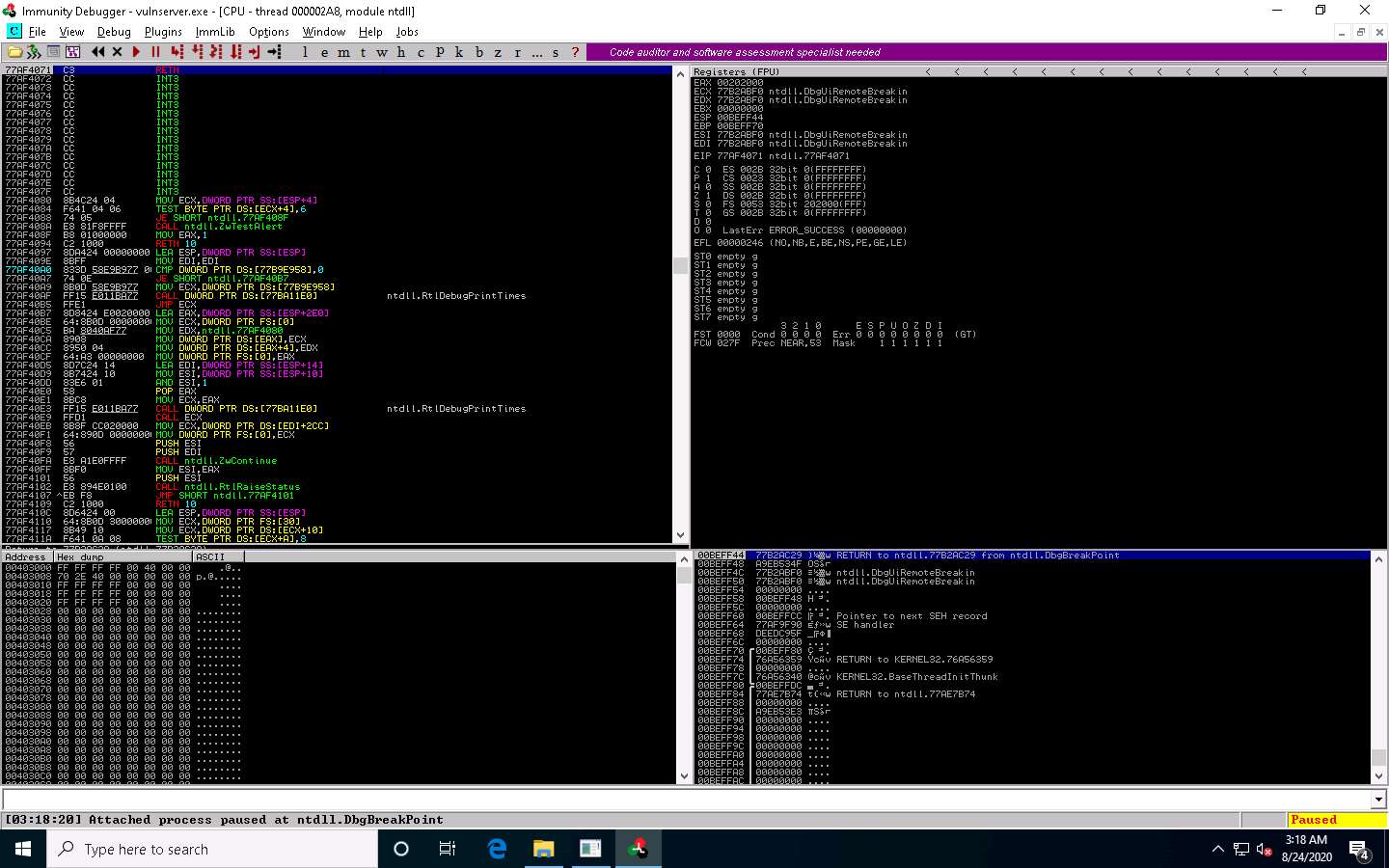Select the 'Z 1' zero flag entry
This screenshot has width=1389, height=868.
tap(702, 196)
